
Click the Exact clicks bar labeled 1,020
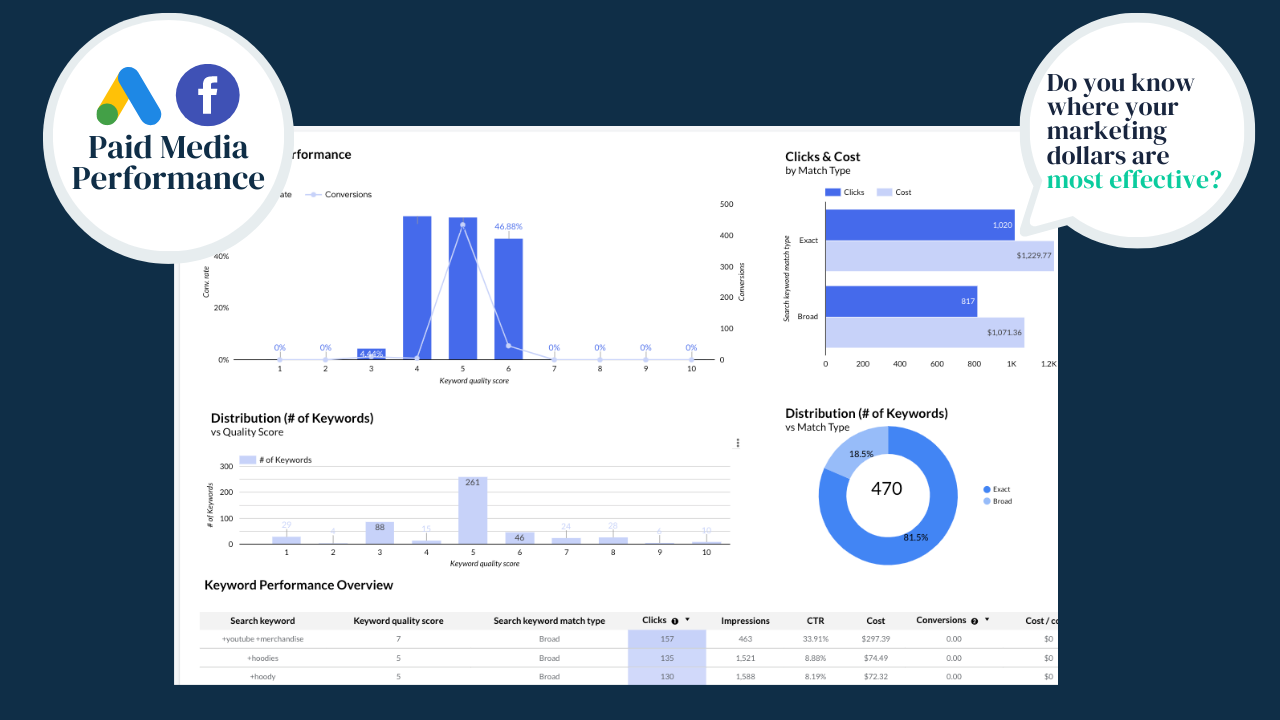[920, 225]
